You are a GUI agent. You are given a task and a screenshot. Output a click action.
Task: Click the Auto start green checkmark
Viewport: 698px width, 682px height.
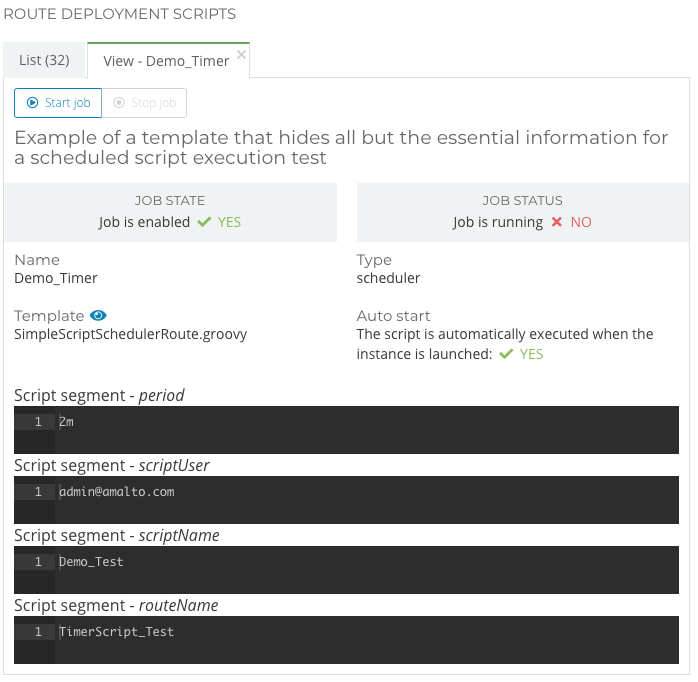pyautogui.click(x=505, y=354)
